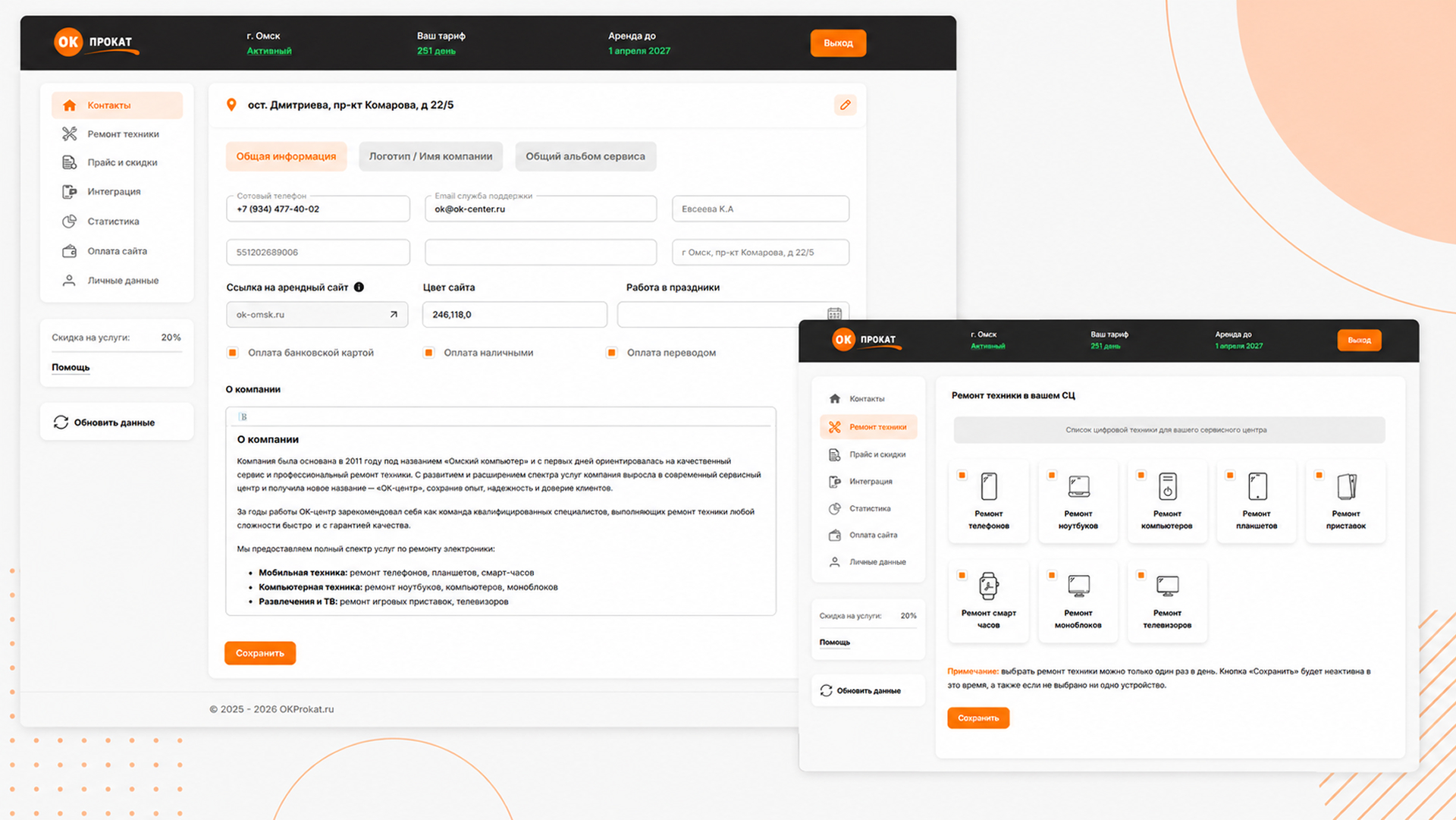The image size is (1456, 820).
Task: Select the Ремонт приставок console icon
Action: [x=1347, y=486]
